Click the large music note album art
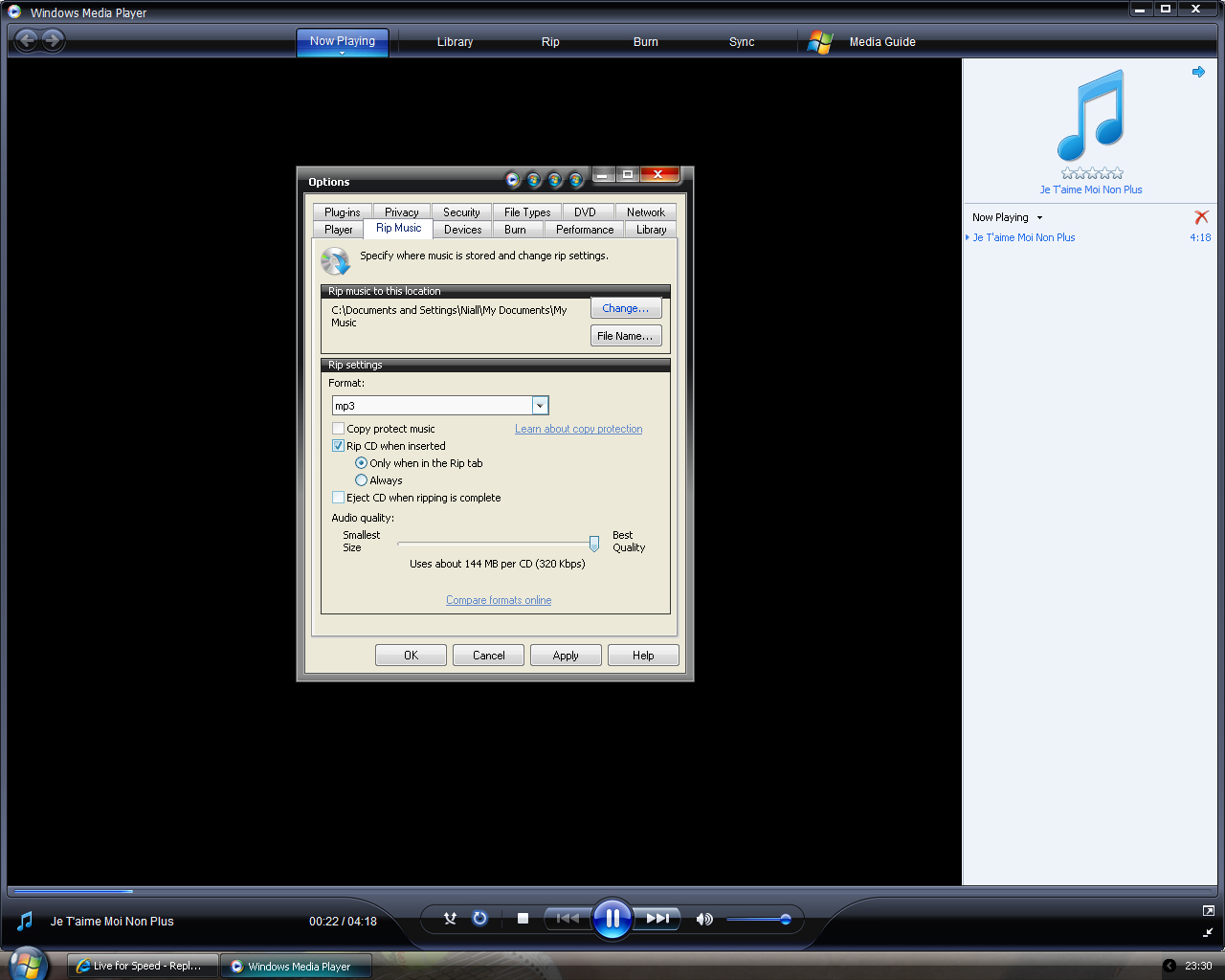Image resolution: width=1225 pixels, height=980 pixels. (1091, 115)
